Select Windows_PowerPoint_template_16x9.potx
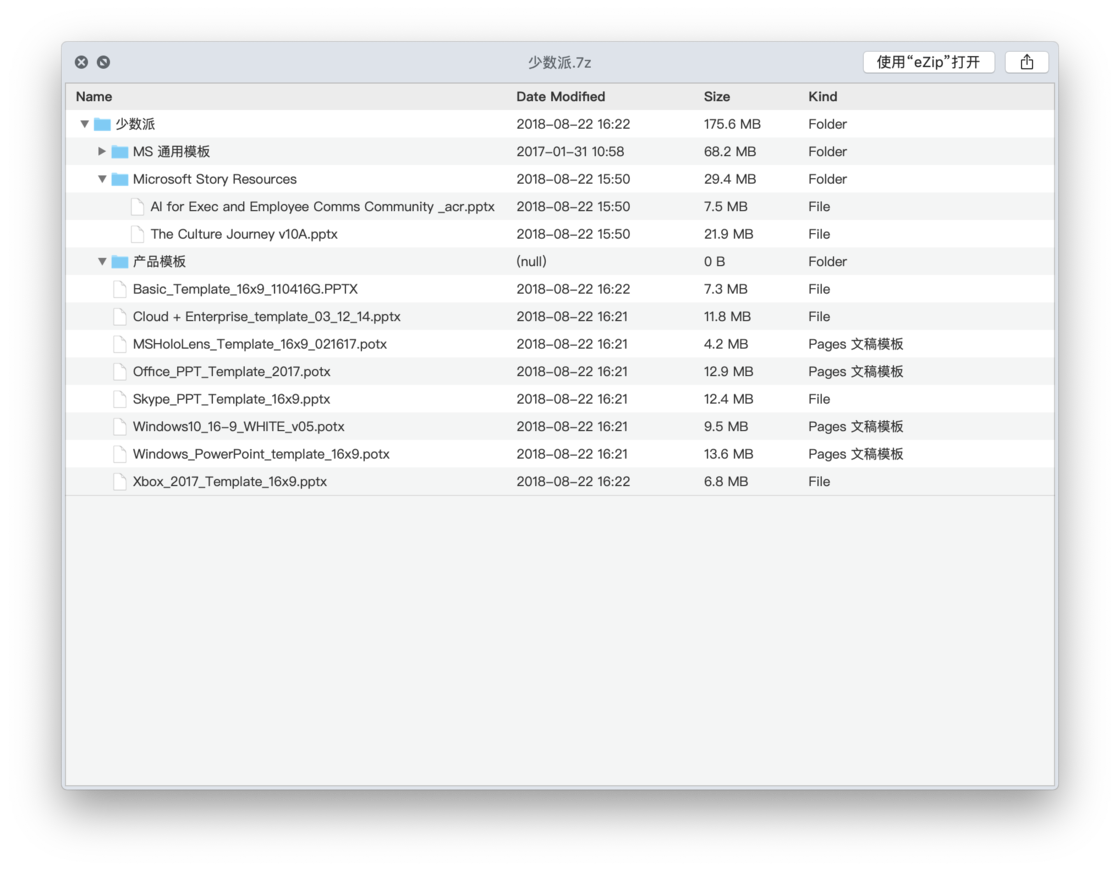The height and width of the screenshot is (871, 1120). point(261,454)
